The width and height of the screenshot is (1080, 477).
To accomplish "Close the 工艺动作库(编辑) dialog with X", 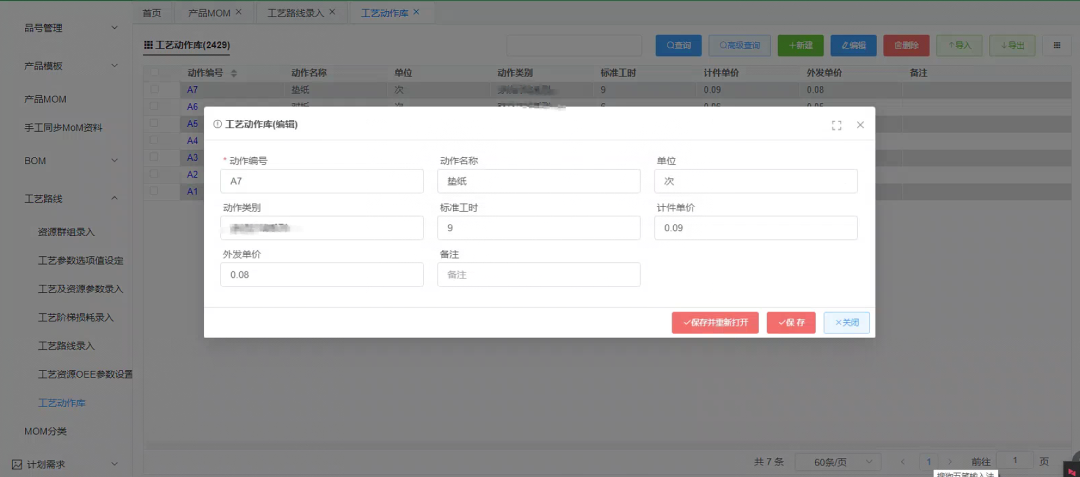I will coord(860,125).
